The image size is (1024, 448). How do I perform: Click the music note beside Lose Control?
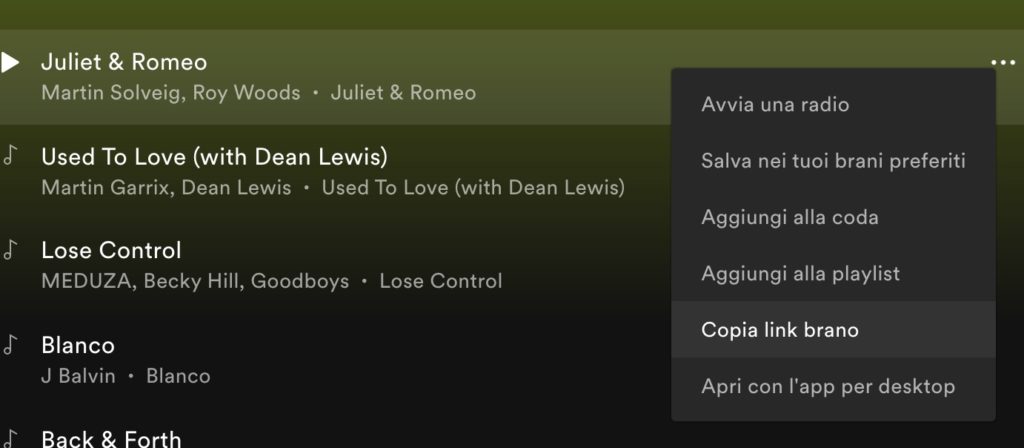(10, 250)
